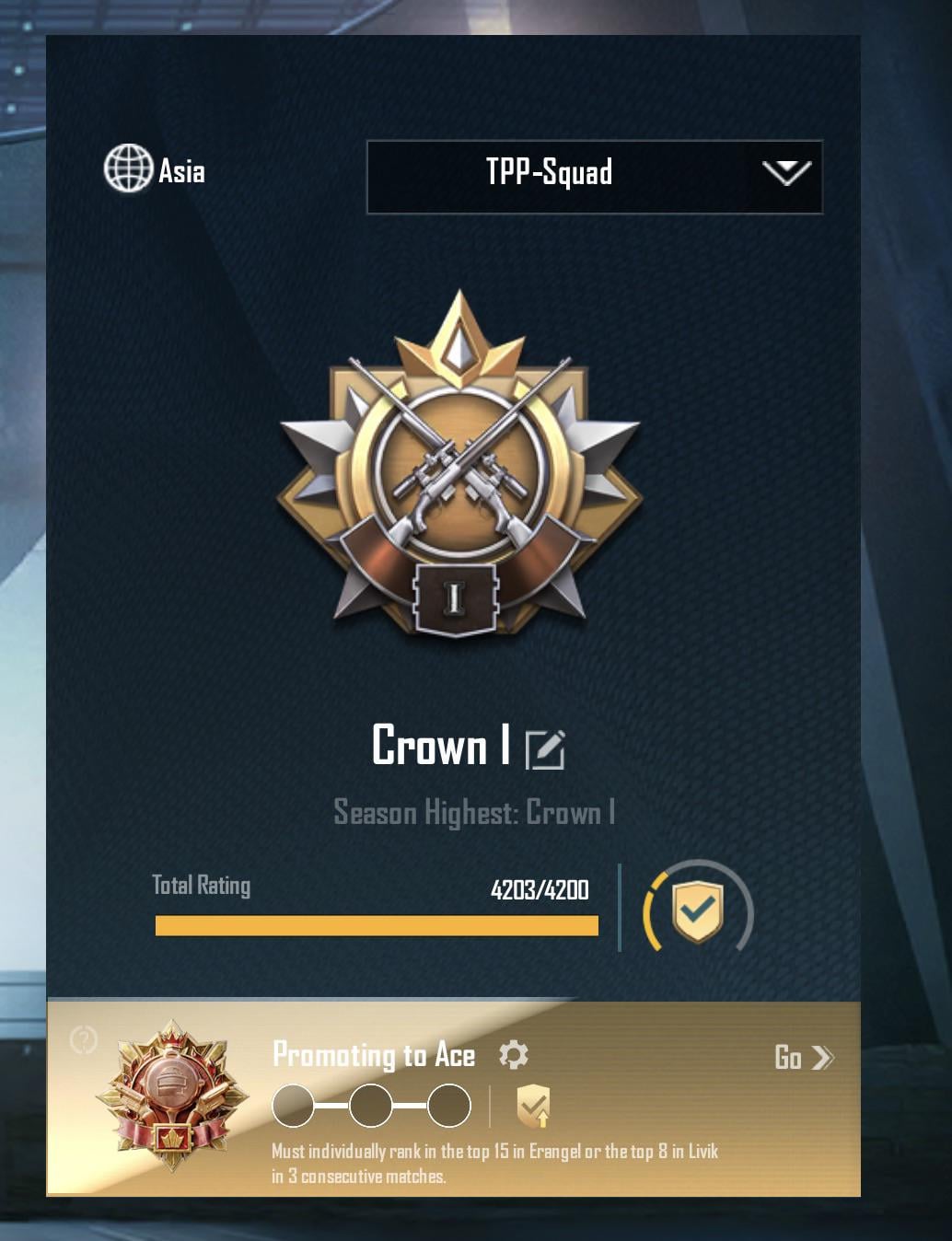Click the 4203/4200 rating value
This screenshot has width=952, height=1241.
tap(540, 889)
